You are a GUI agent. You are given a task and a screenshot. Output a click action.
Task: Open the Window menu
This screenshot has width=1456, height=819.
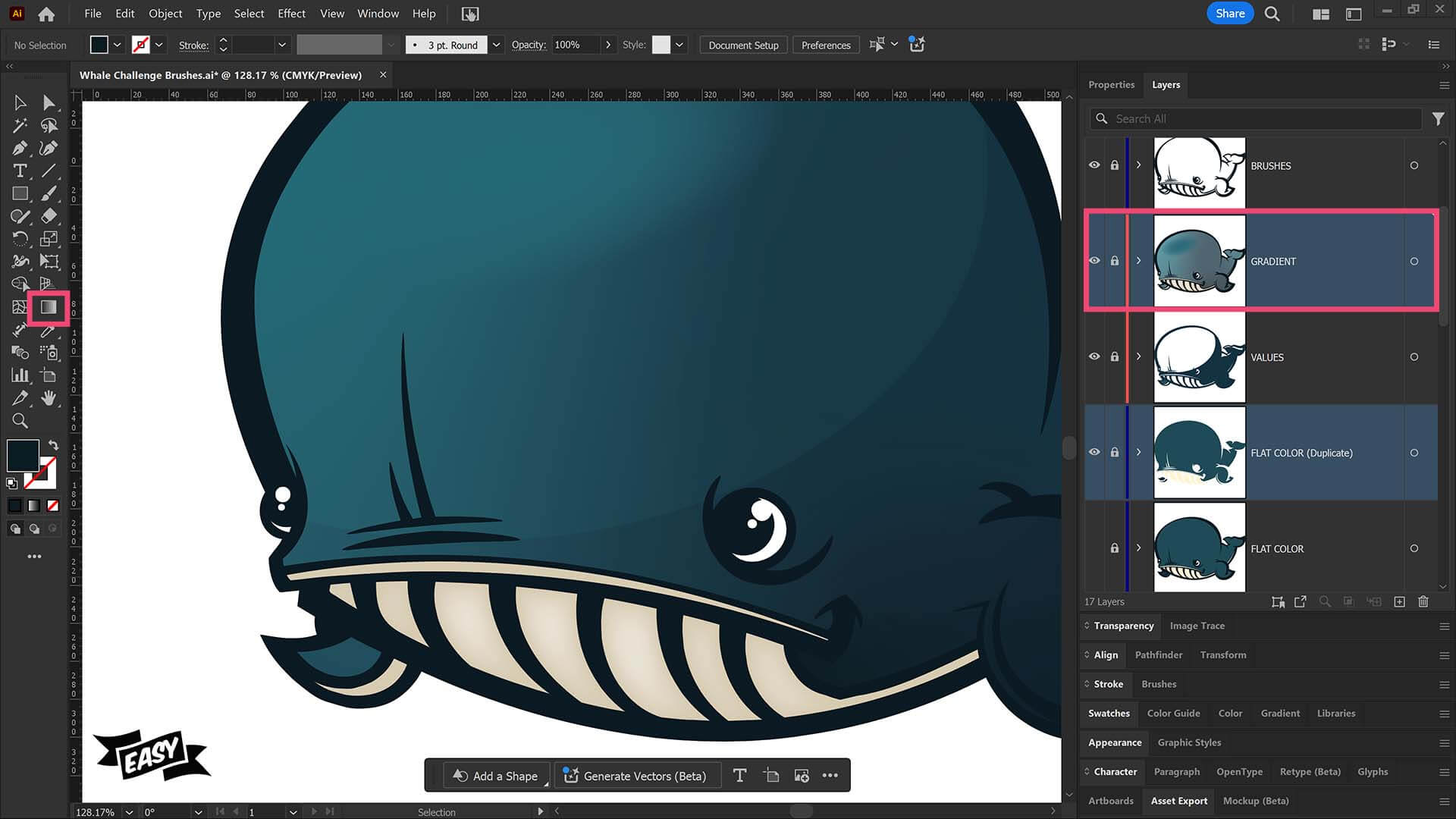tap(378, 14)
